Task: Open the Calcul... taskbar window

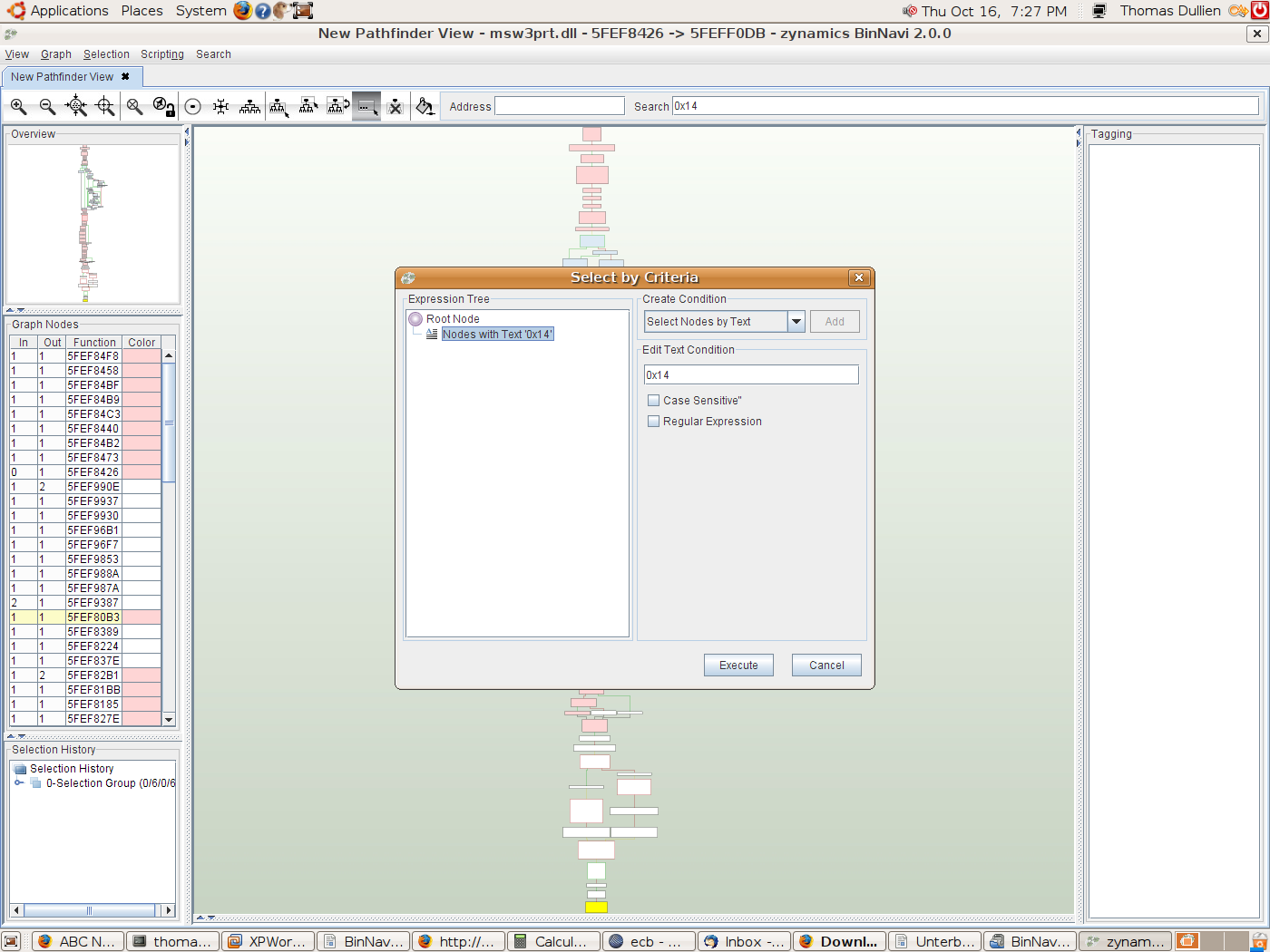Action: pos(553,941)
